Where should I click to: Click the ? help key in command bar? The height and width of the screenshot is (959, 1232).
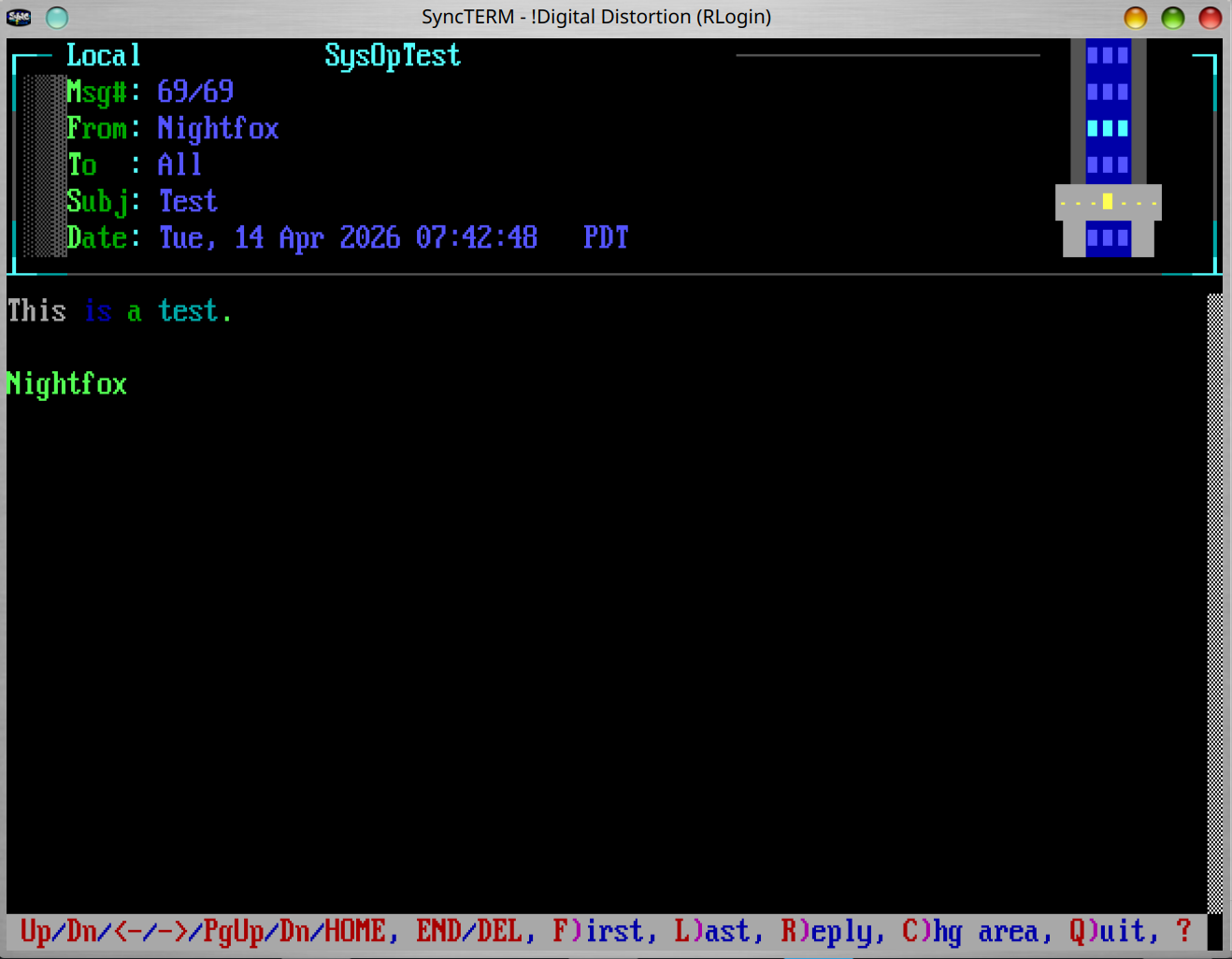point(1183,931)
